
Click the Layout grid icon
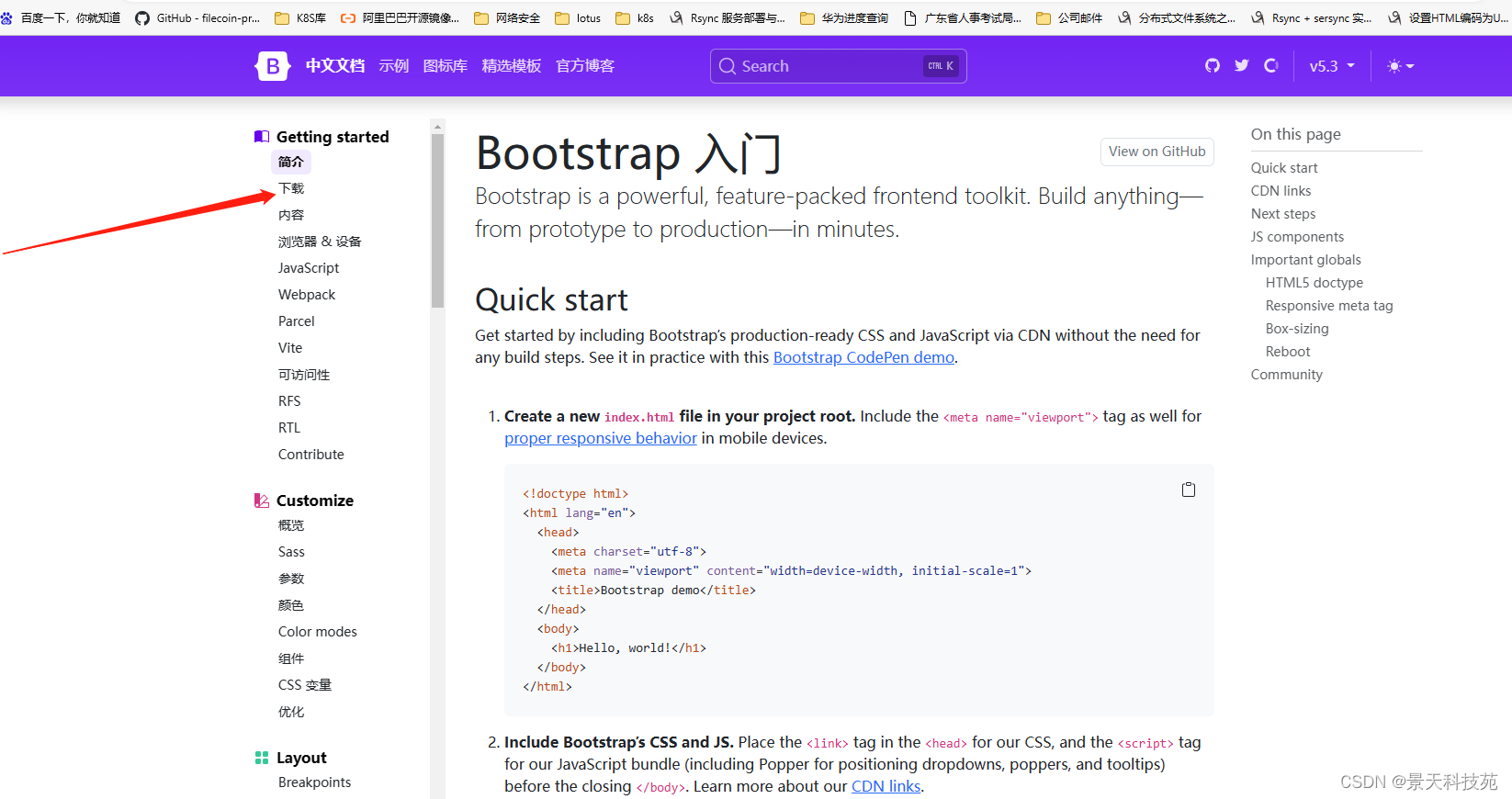pos(262,758)
